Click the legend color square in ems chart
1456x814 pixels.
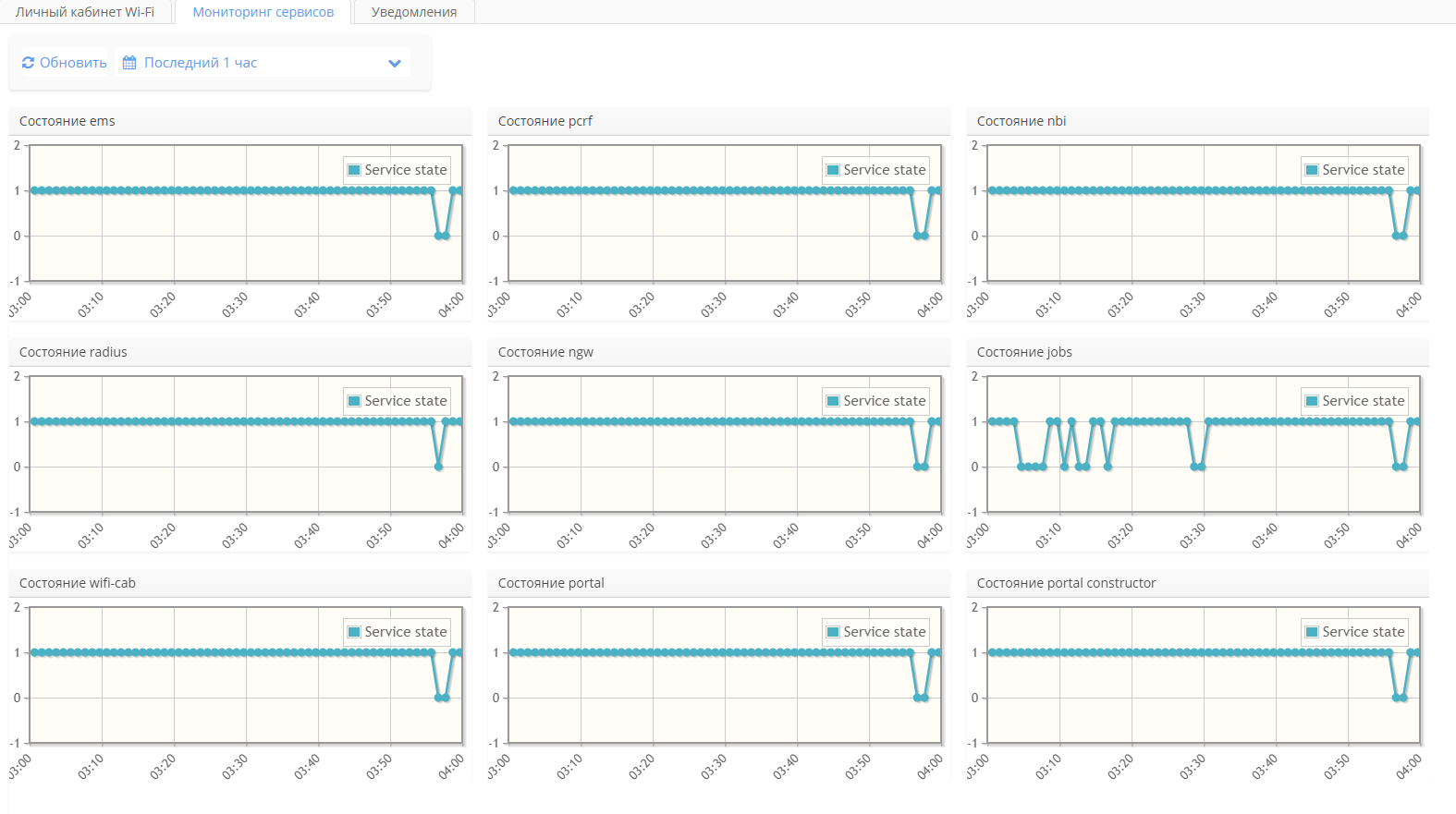[354, 170]
